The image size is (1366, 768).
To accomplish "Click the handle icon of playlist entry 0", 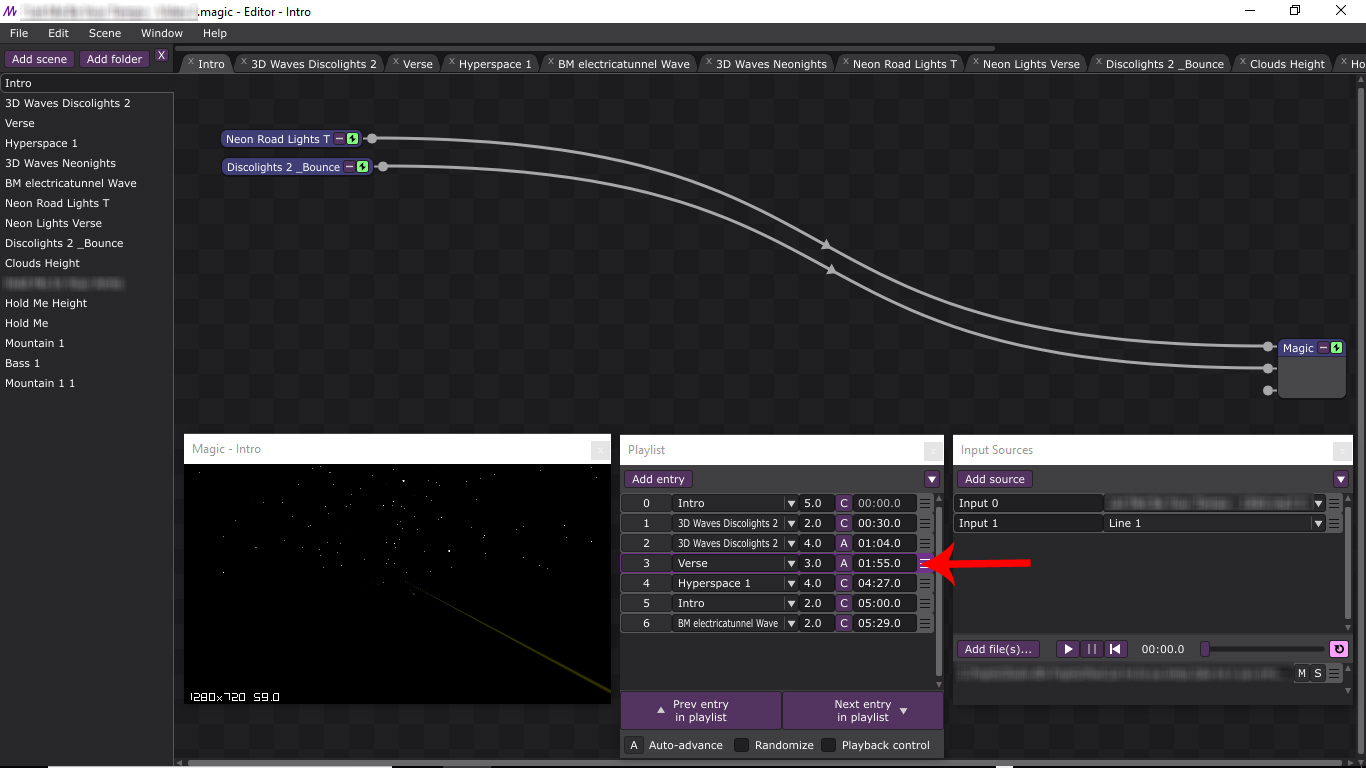I will click(x=926, y=503).
